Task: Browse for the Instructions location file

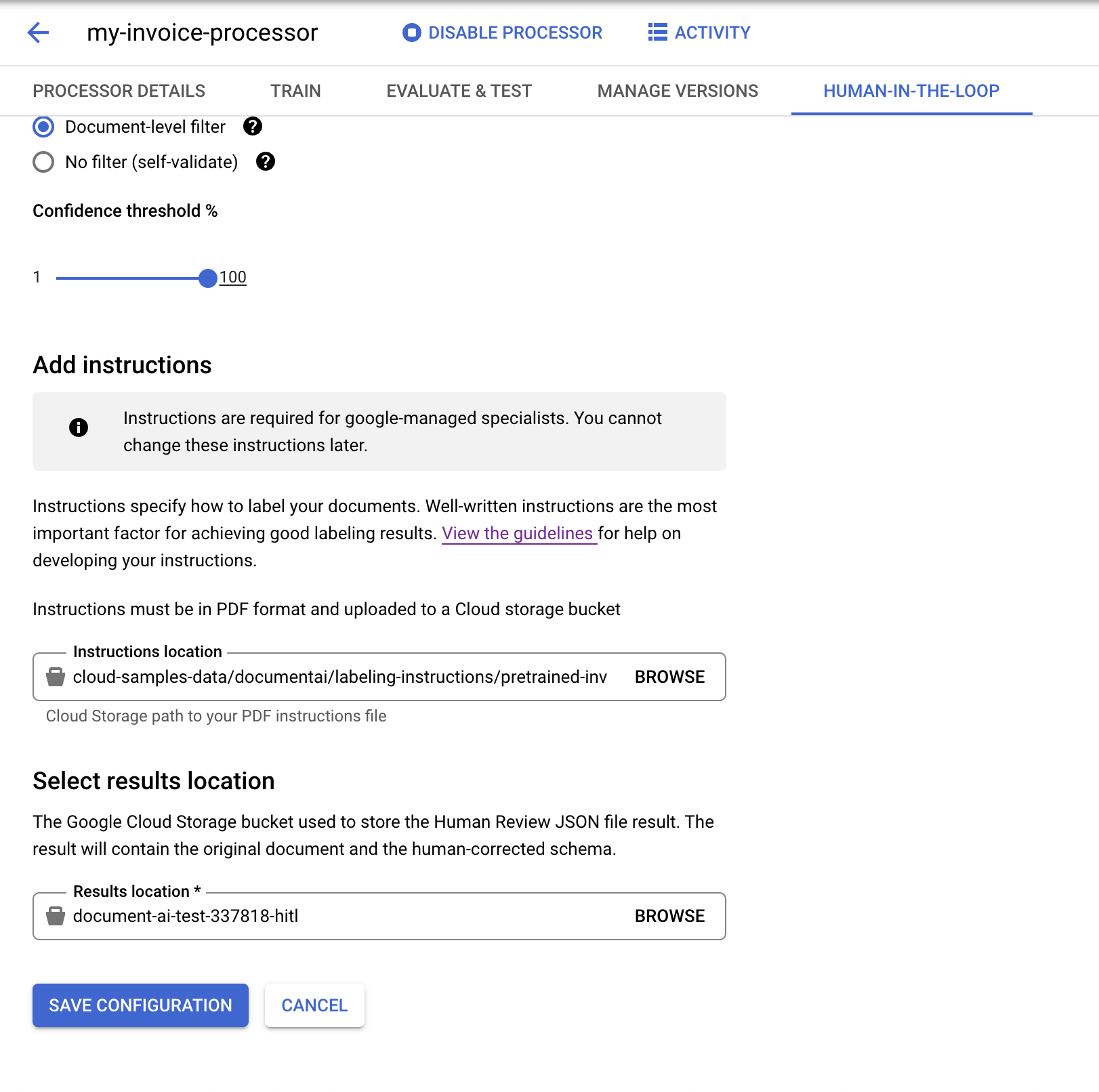Action: 669,677
